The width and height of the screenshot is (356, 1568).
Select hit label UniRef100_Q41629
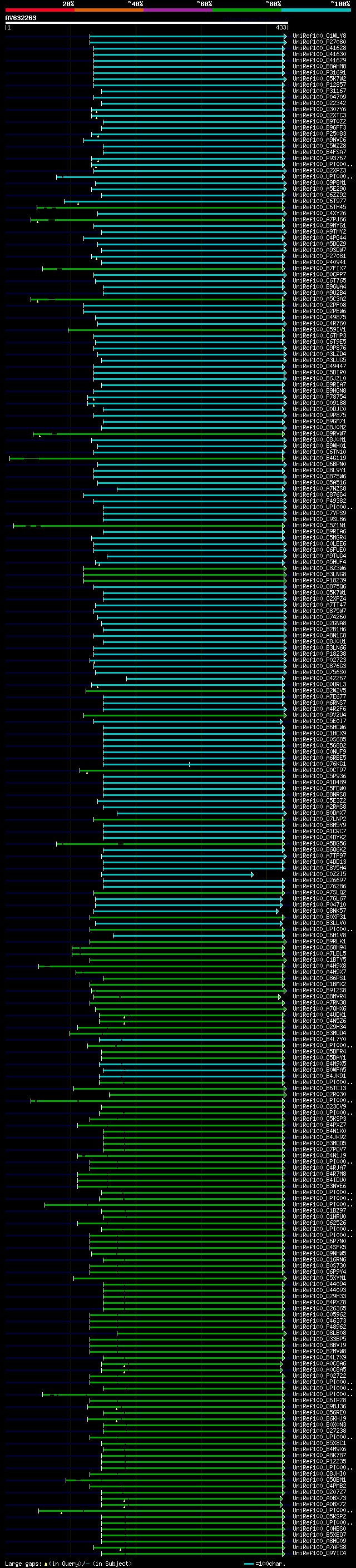[x=319, y=60]
